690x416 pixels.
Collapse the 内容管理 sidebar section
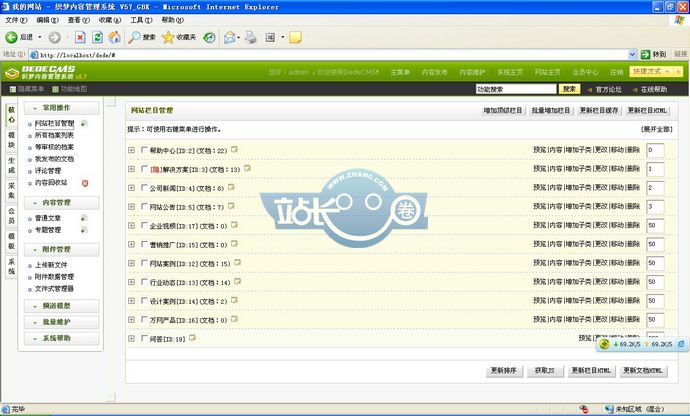pyautogui.click(x=61, y=202)
